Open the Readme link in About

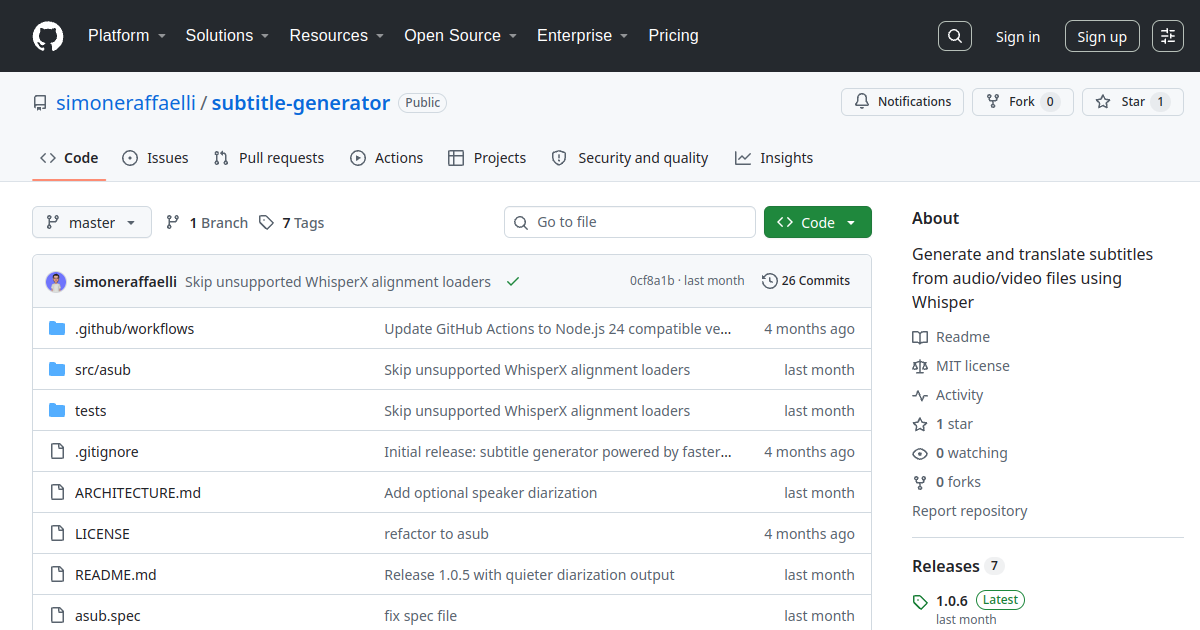click(951, 337)
